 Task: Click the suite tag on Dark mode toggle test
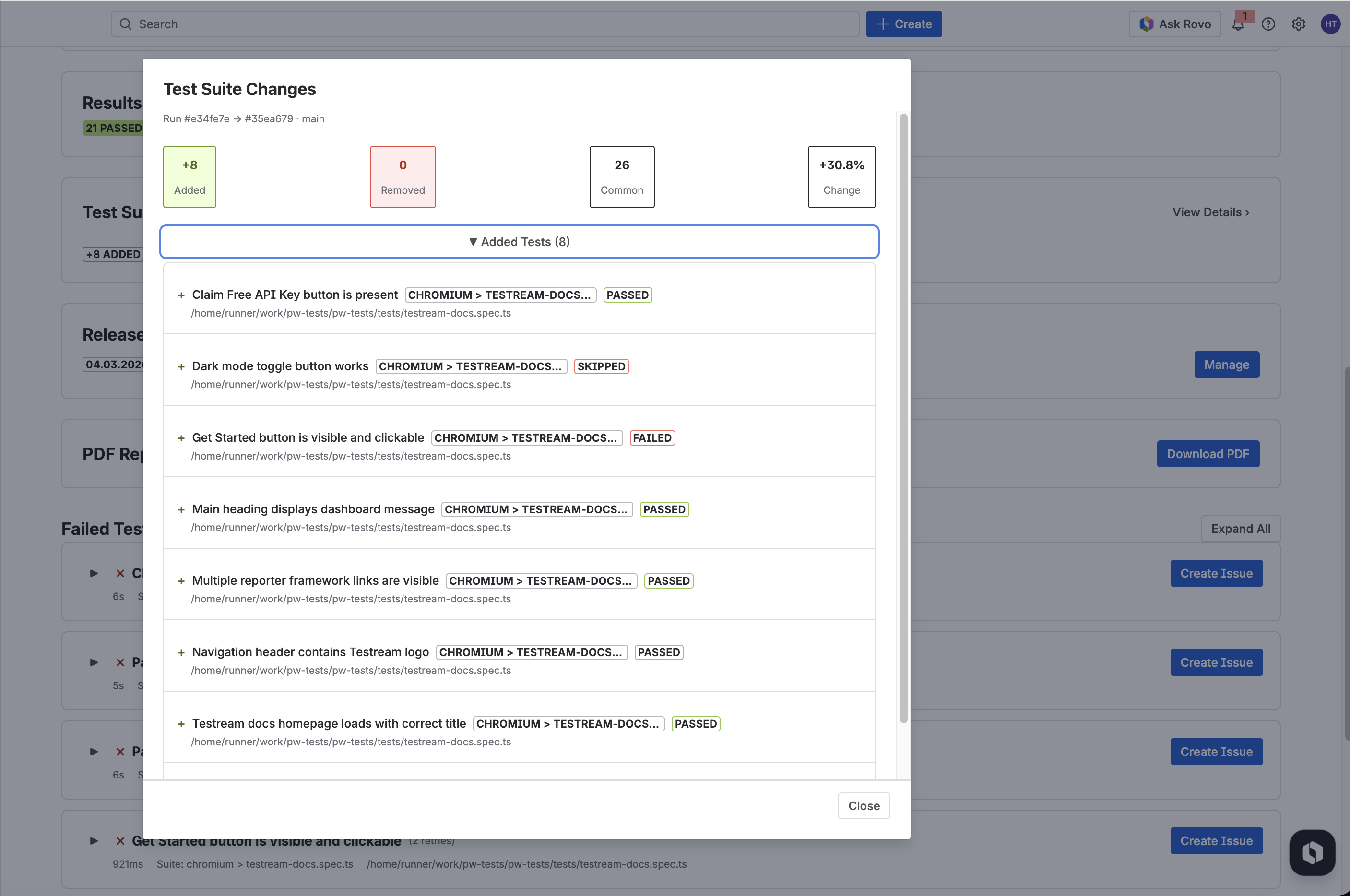(471, 366)
